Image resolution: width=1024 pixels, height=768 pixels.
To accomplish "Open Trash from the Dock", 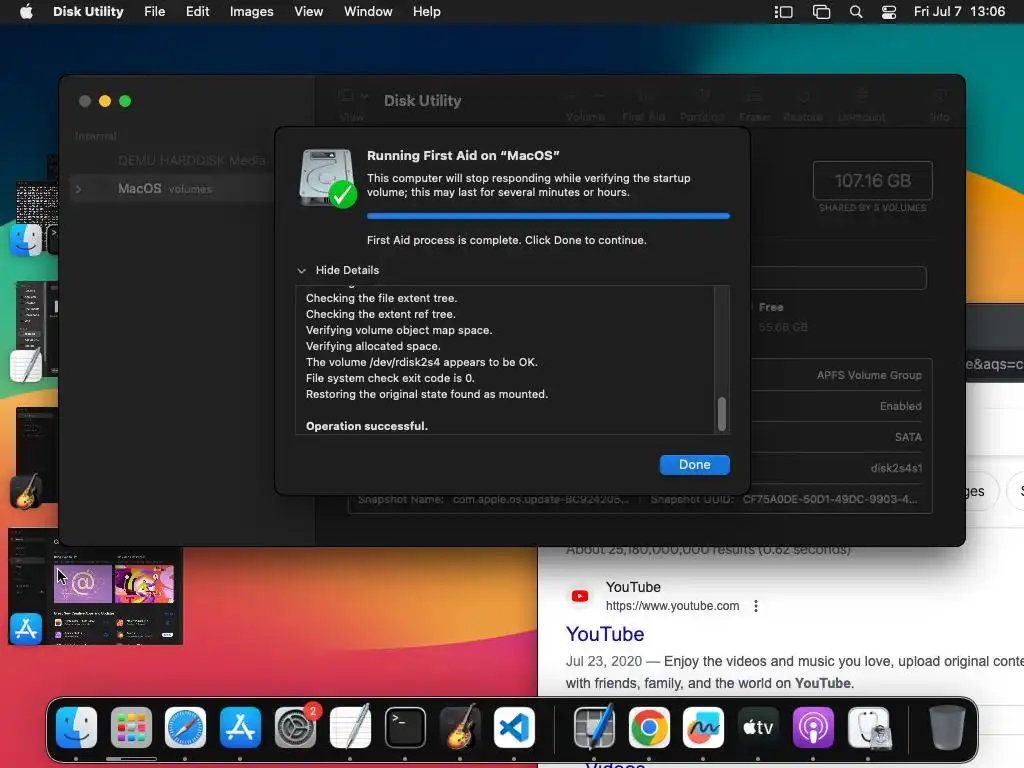I will pos(947,728).
